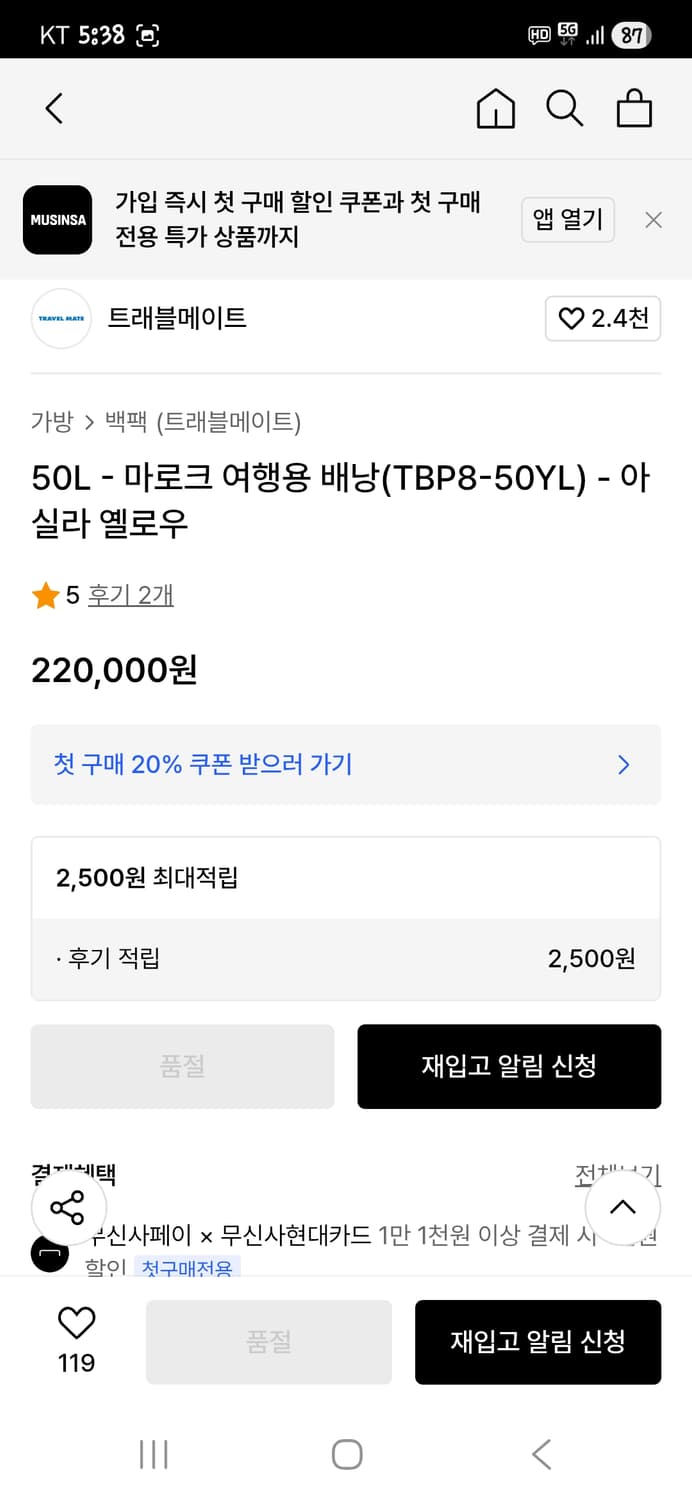Open the search function
The width and height of the screenshot is (692, 1500).
click(565, 108)
